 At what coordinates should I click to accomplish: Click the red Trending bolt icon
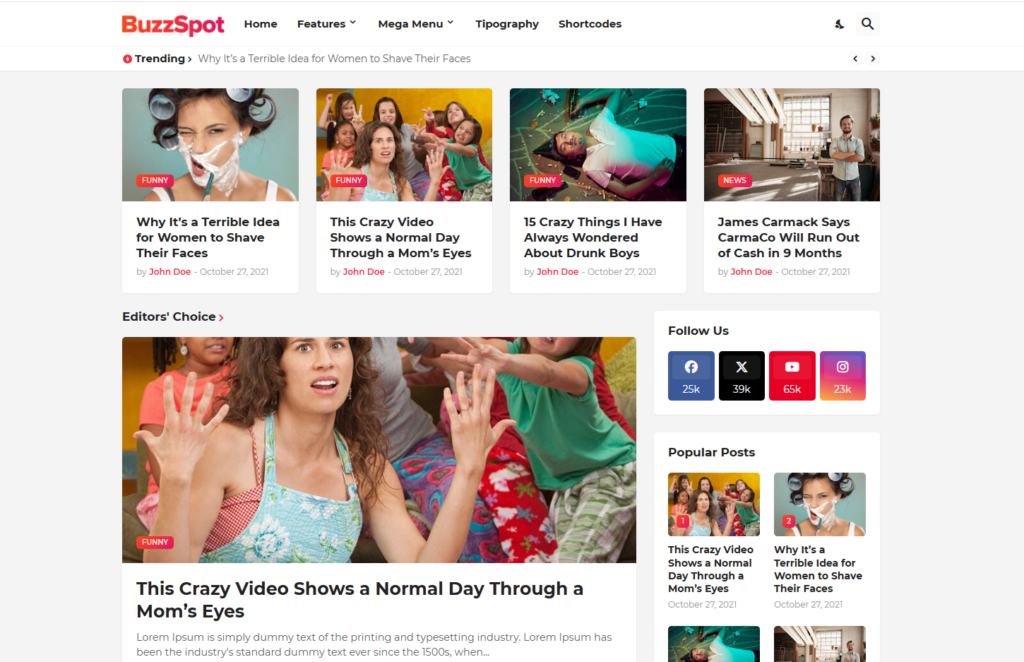(128, 59)
